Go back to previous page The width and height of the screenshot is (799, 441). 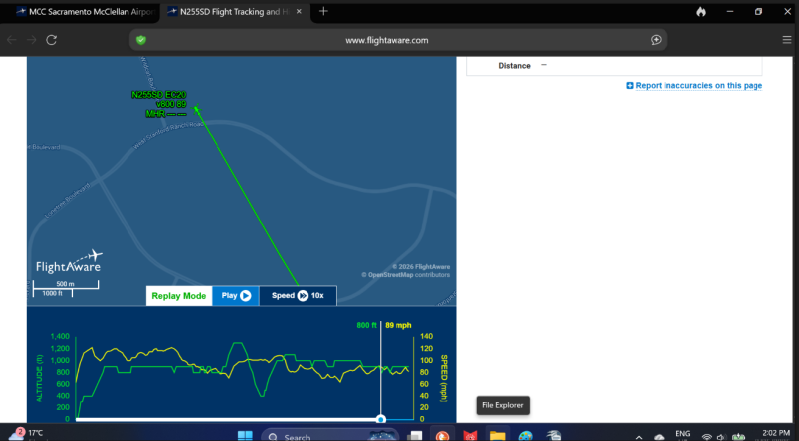tap(11, 40)
